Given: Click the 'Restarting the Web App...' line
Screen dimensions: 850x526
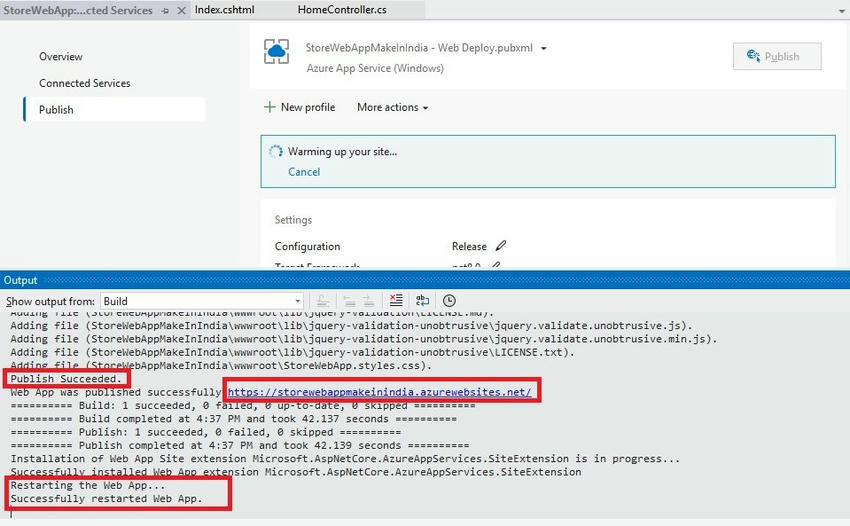Looking at the screenshot, I should tap(87, 485).
